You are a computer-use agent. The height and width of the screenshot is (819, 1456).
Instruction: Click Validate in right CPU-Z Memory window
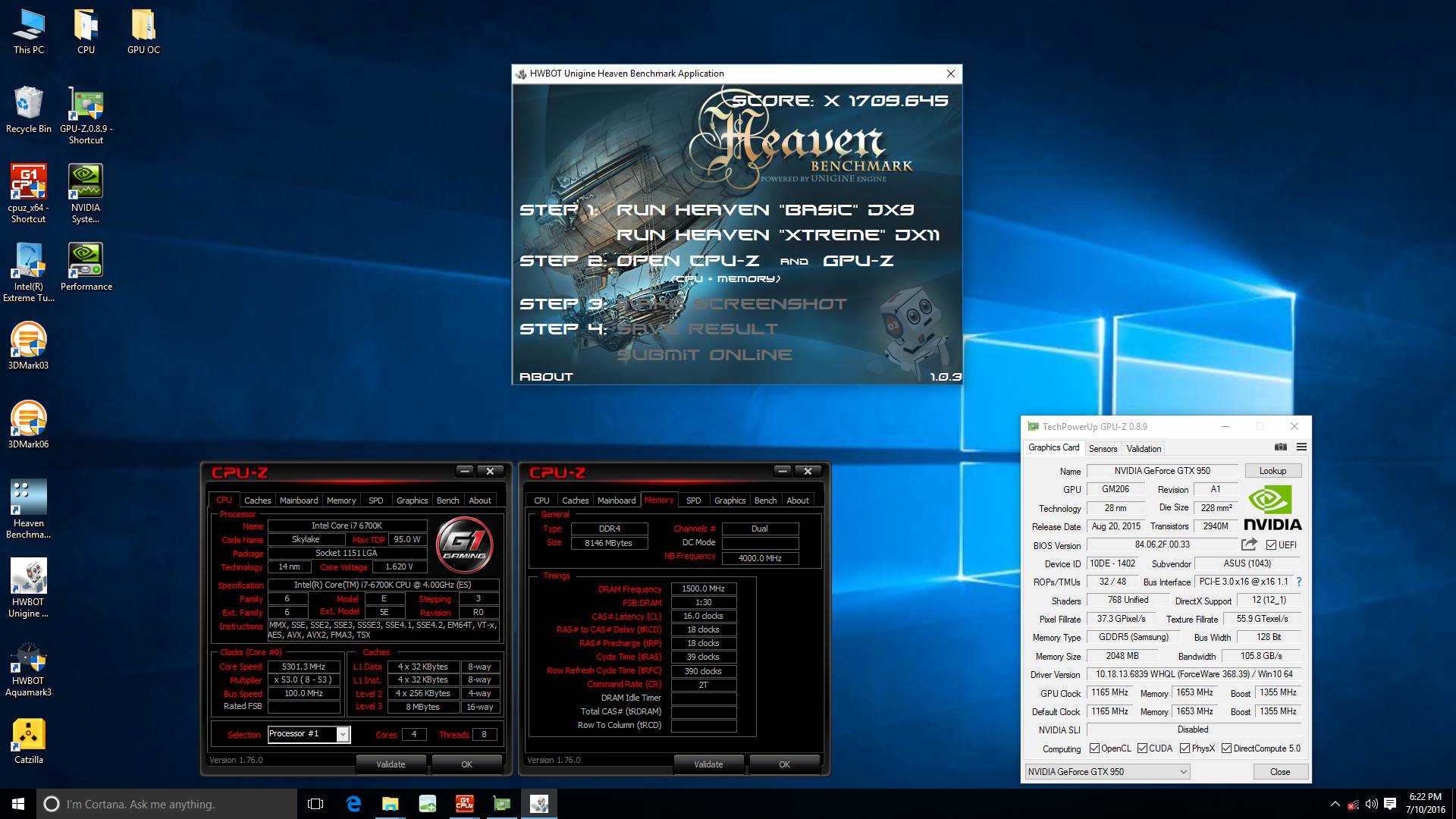click(708, 764)
